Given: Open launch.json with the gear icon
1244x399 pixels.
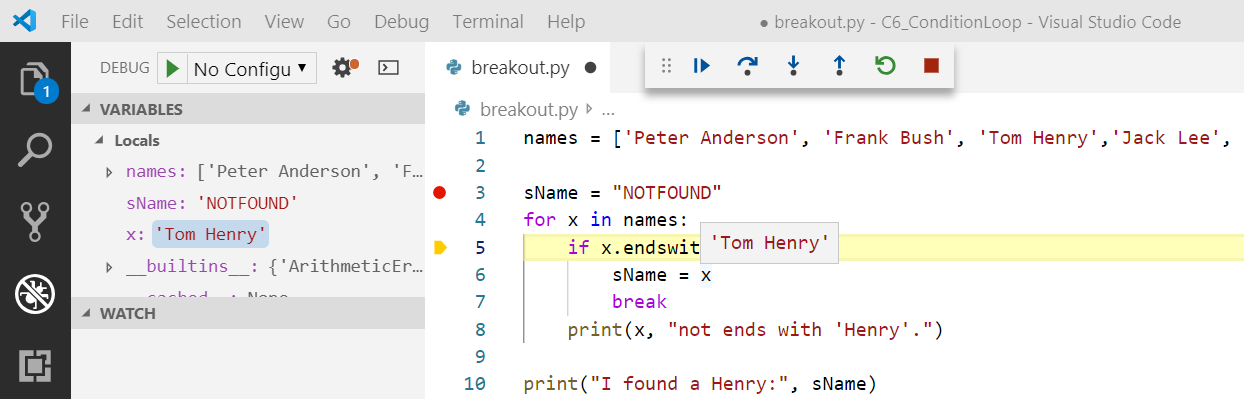Looking at the screenshot, I should pyautogui.click(x=344, y=68).
